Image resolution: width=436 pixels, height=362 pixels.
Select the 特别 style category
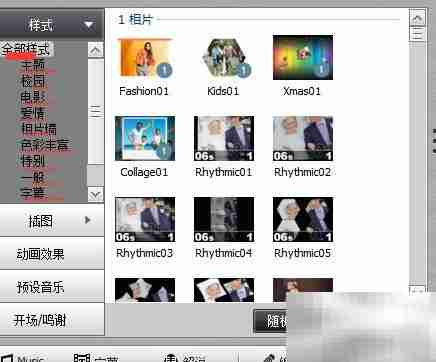pos(33,161)
